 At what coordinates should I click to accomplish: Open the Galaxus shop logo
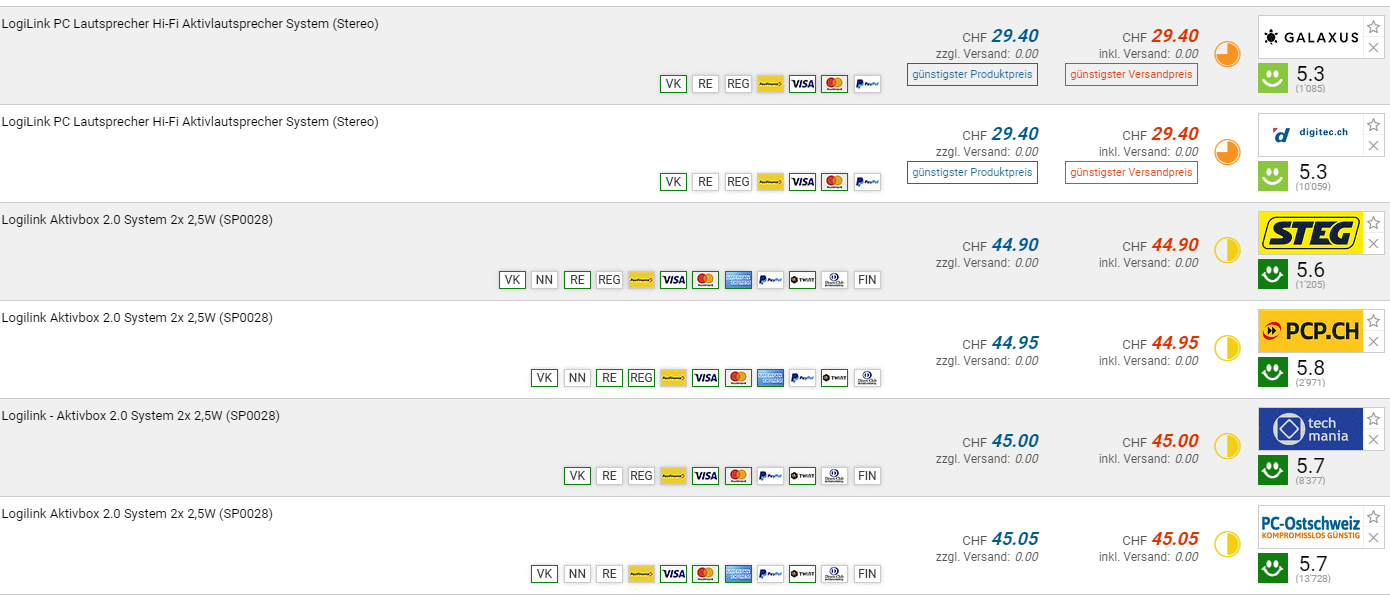click(1310, 37)
